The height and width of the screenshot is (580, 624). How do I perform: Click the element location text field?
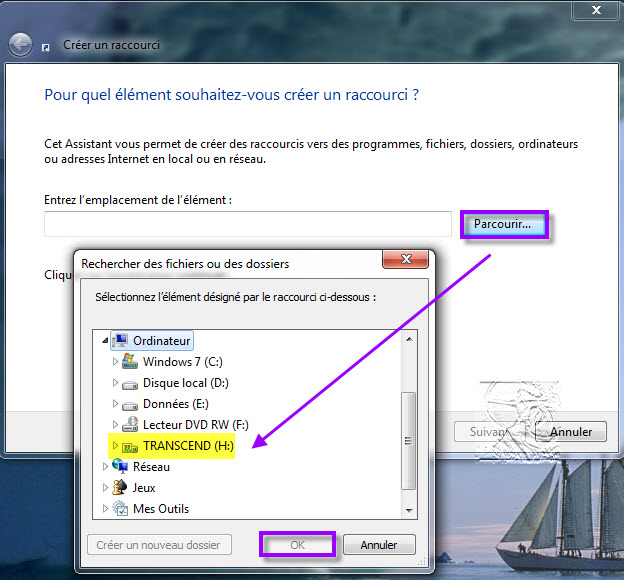[248, 224]
